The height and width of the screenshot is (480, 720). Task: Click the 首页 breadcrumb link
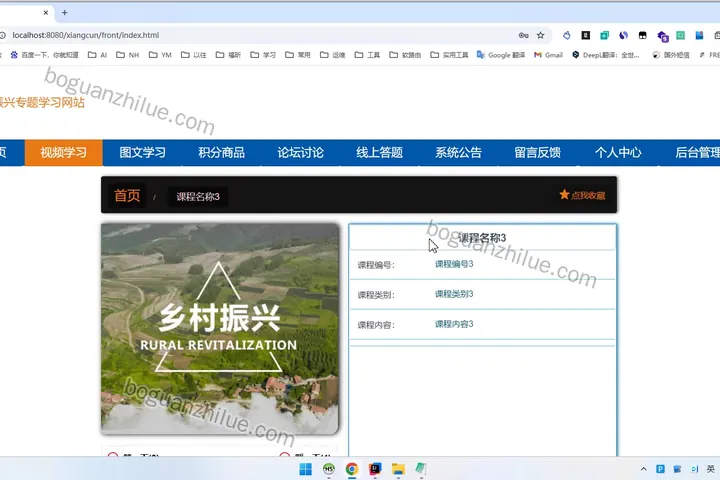pyautogui.click(x=127, y=196)
